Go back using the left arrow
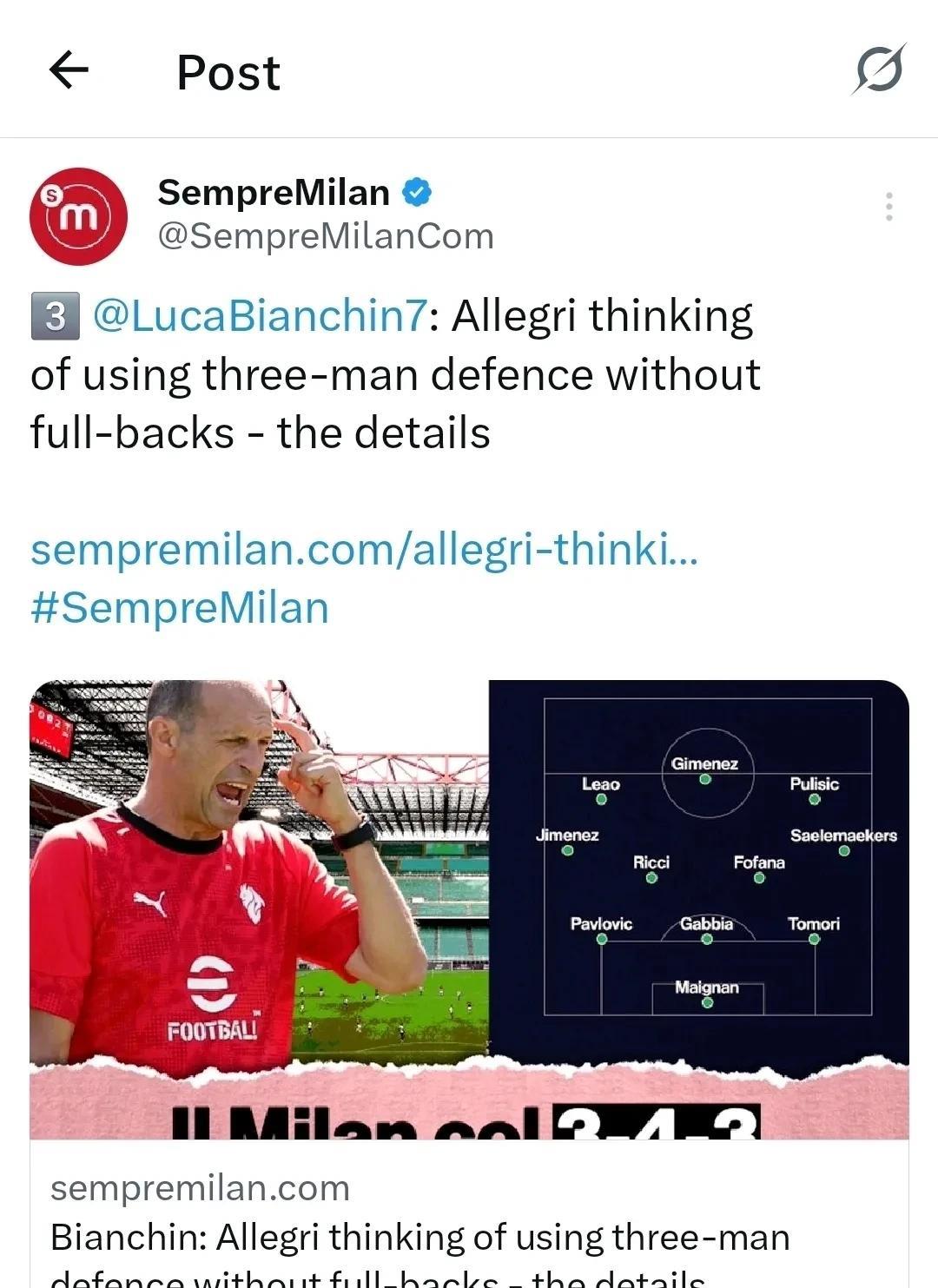Viewport: 938px width, 1288px height. pyautogui.click(x=69, y=69)
